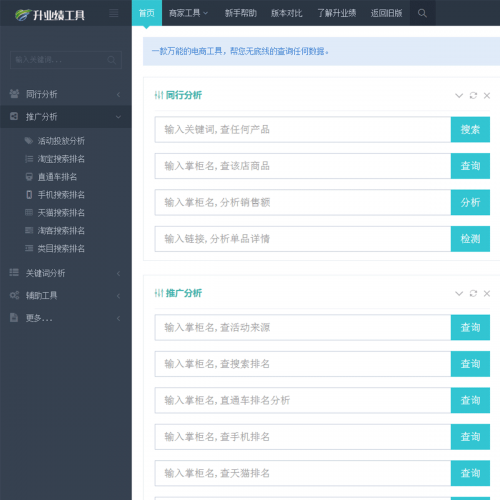Open 淘宝搜索排名 in the sidebar
This screenshot has height=500, width=500.
pos(61,159)
